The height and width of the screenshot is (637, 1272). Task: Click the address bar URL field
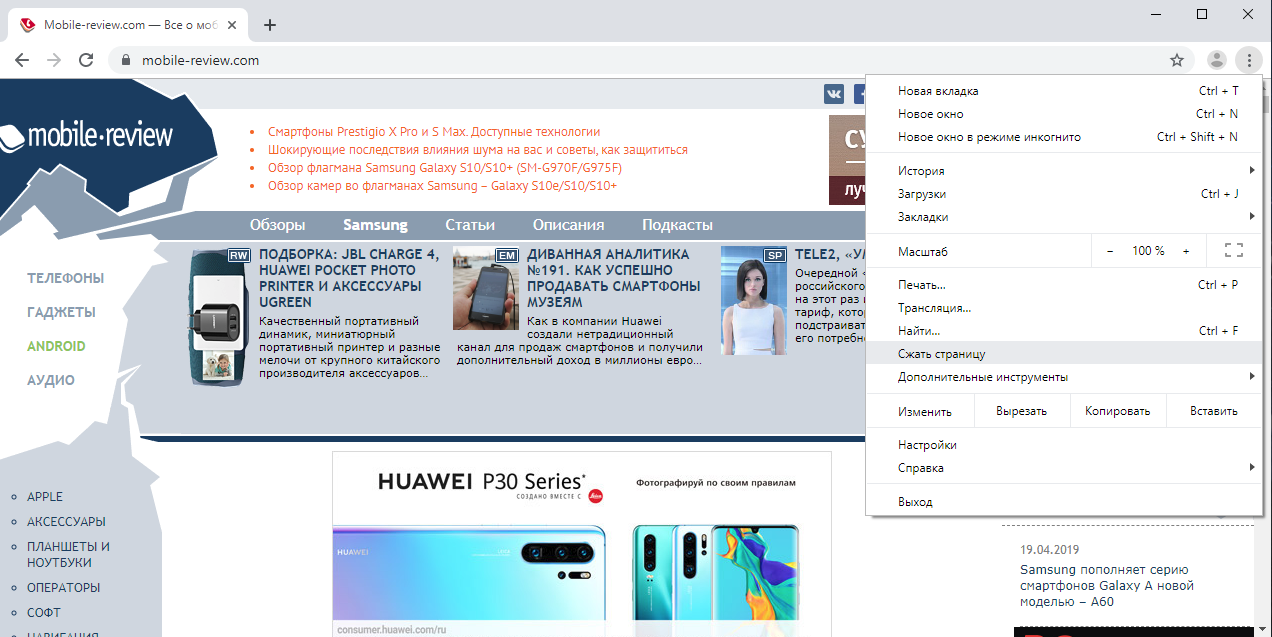point(640,60)
